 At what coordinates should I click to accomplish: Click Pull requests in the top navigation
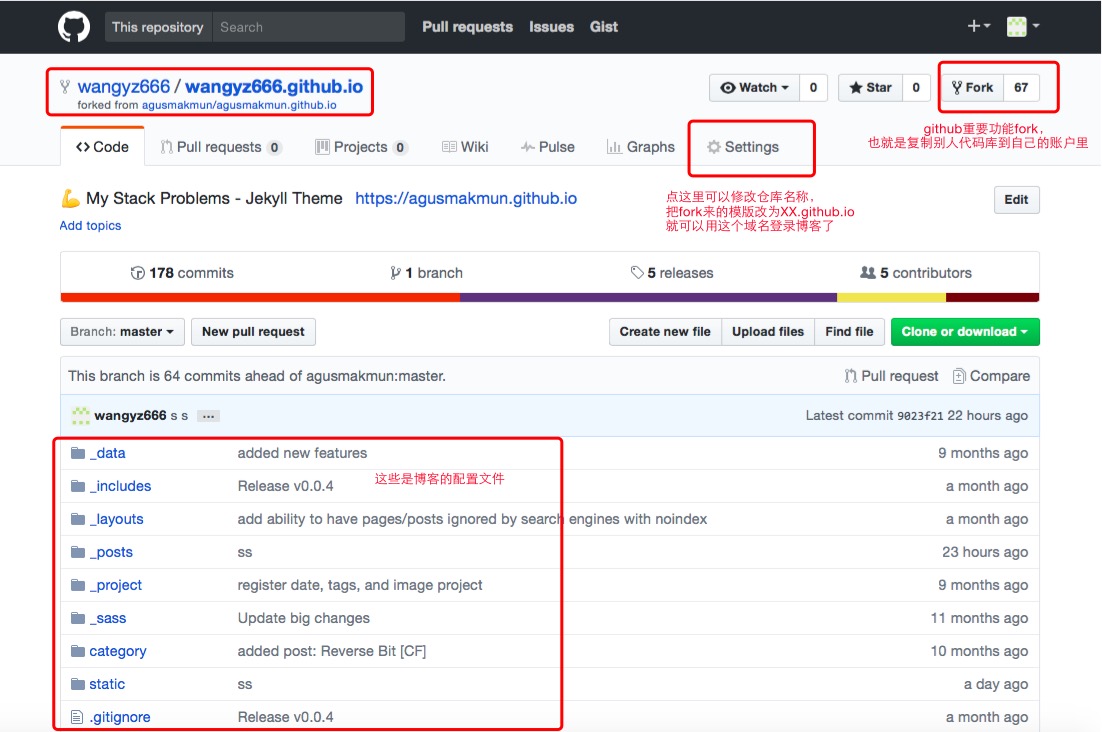click(x=467, y=27)
